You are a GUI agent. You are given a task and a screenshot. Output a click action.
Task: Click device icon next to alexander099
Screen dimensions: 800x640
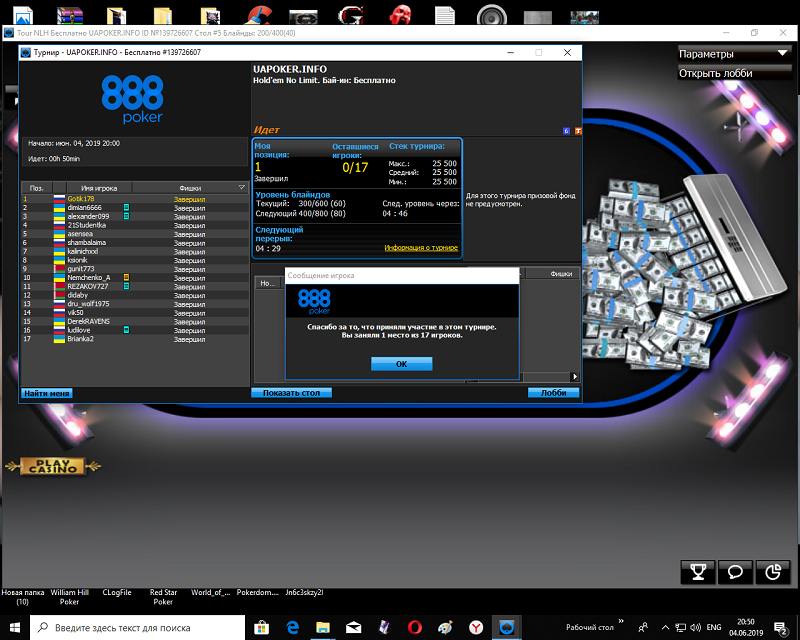[126, 216]
